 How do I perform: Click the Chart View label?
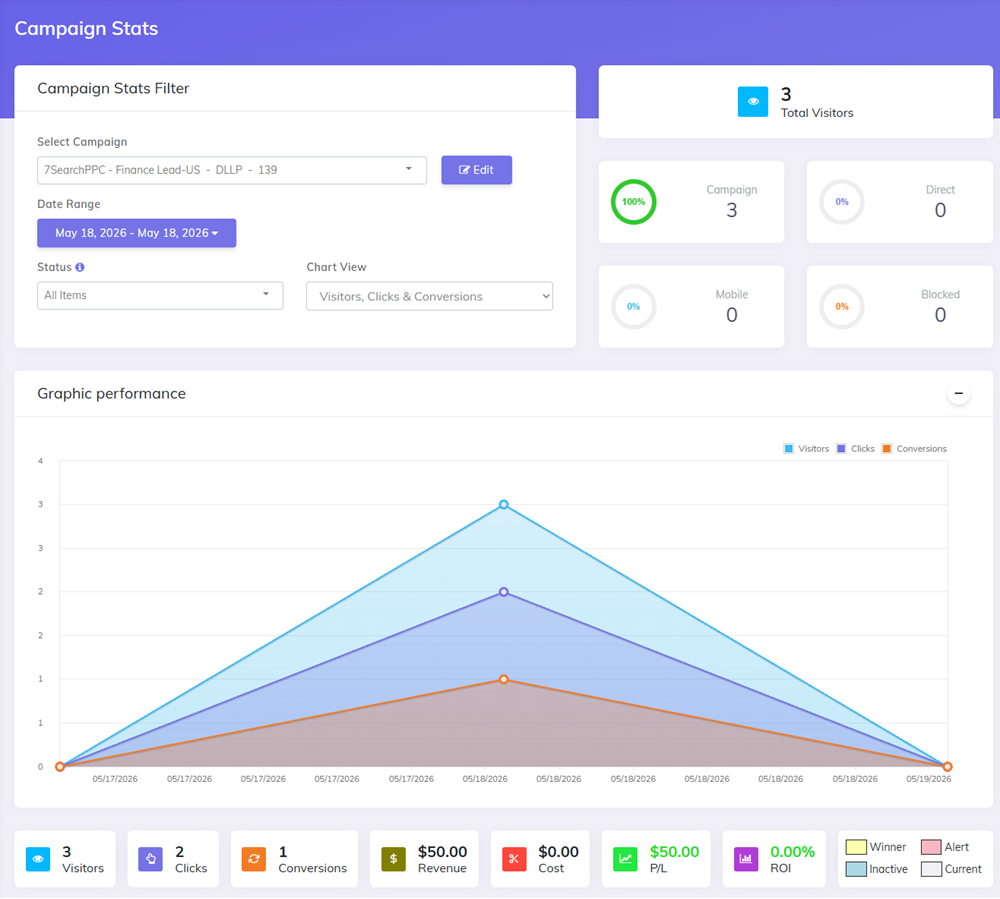coord(336,267)
